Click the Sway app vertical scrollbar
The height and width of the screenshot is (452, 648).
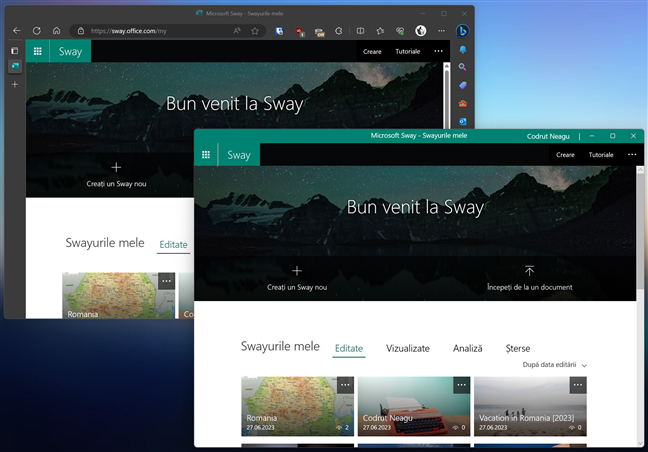(x=640, y=231)
